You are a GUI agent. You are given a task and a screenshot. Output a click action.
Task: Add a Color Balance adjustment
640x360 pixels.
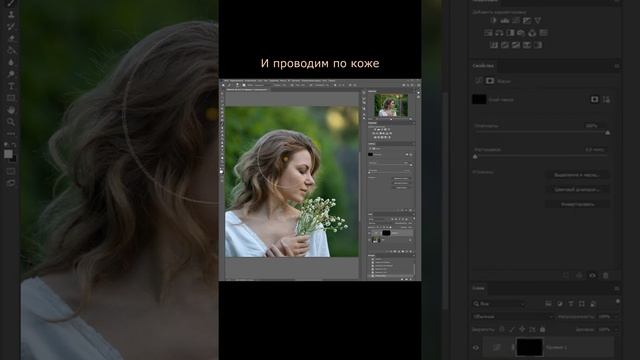pyautogui.click(x=499, y=33)
